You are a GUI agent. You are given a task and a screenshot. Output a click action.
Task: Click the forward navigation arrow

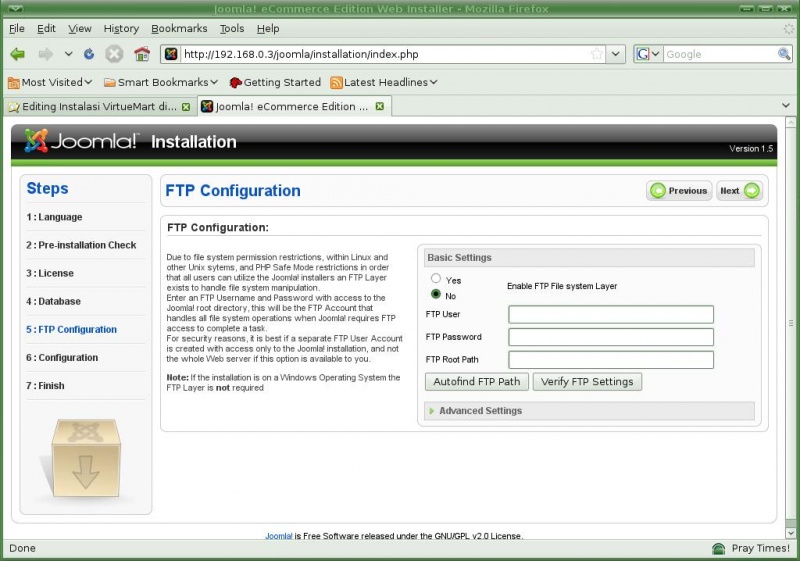coord(45,54)
